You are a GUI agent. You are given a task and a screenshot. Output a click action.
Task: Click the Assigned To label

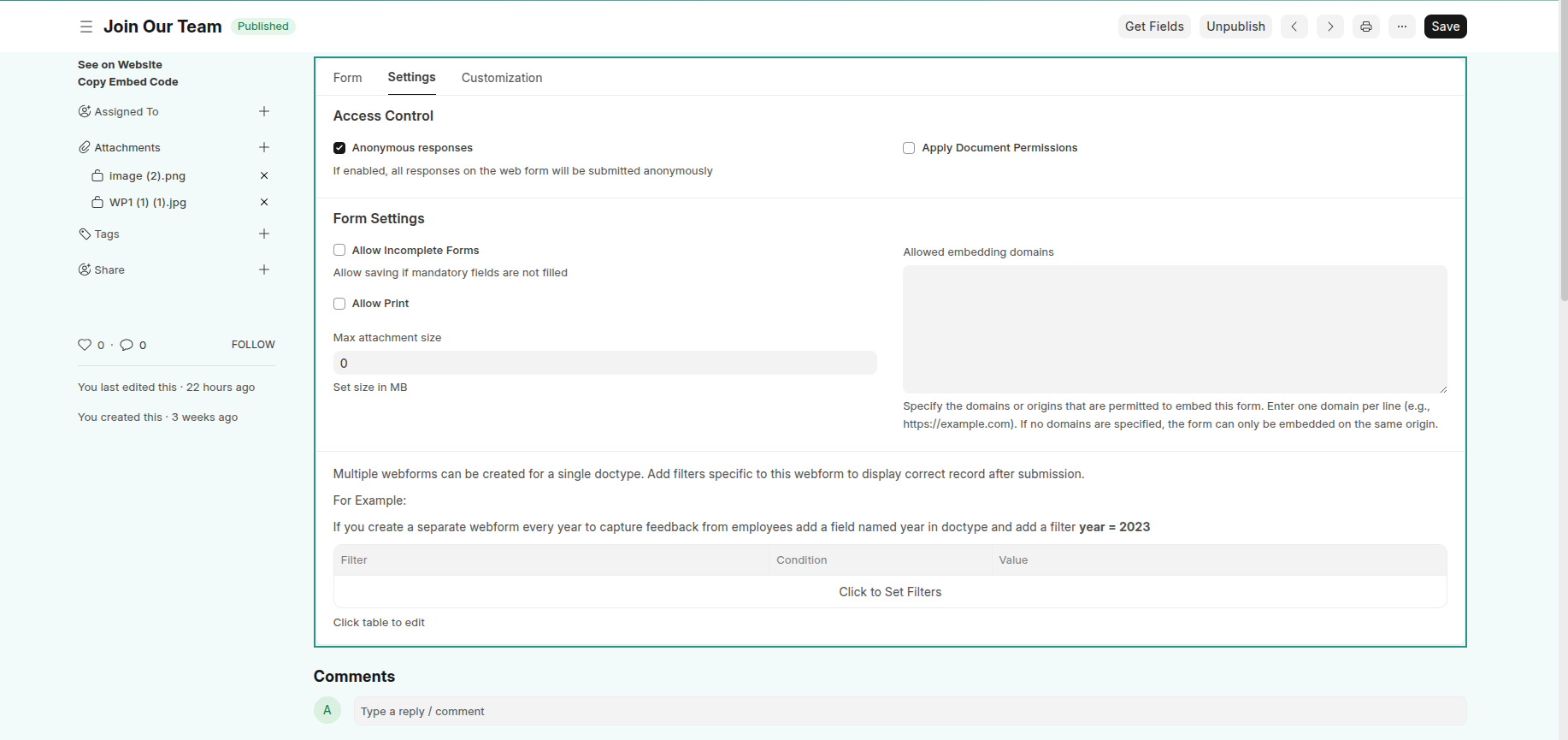(x=127, y=111)
